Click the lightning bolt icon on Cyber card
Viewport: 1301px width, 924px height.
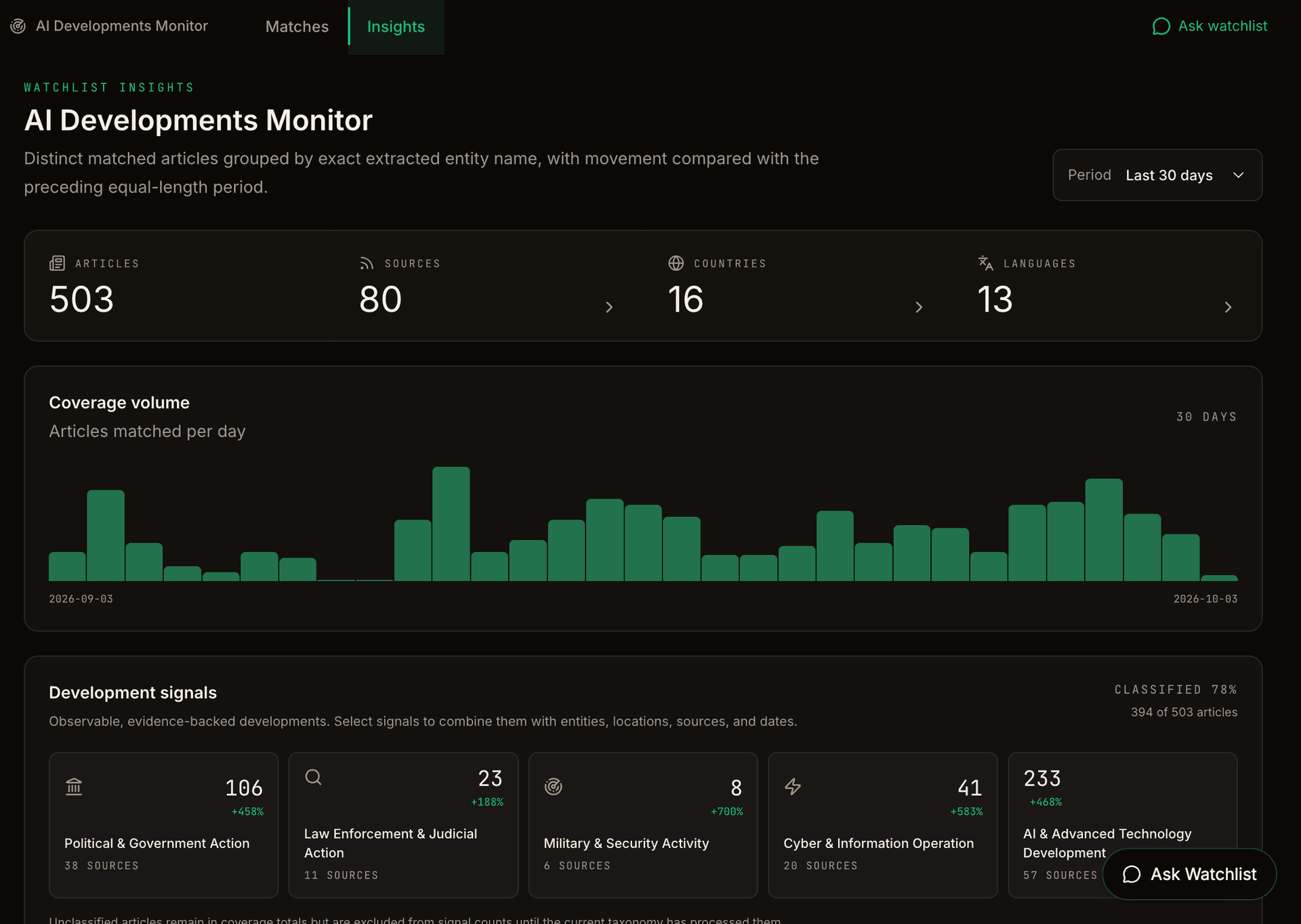tap(793, 786)
